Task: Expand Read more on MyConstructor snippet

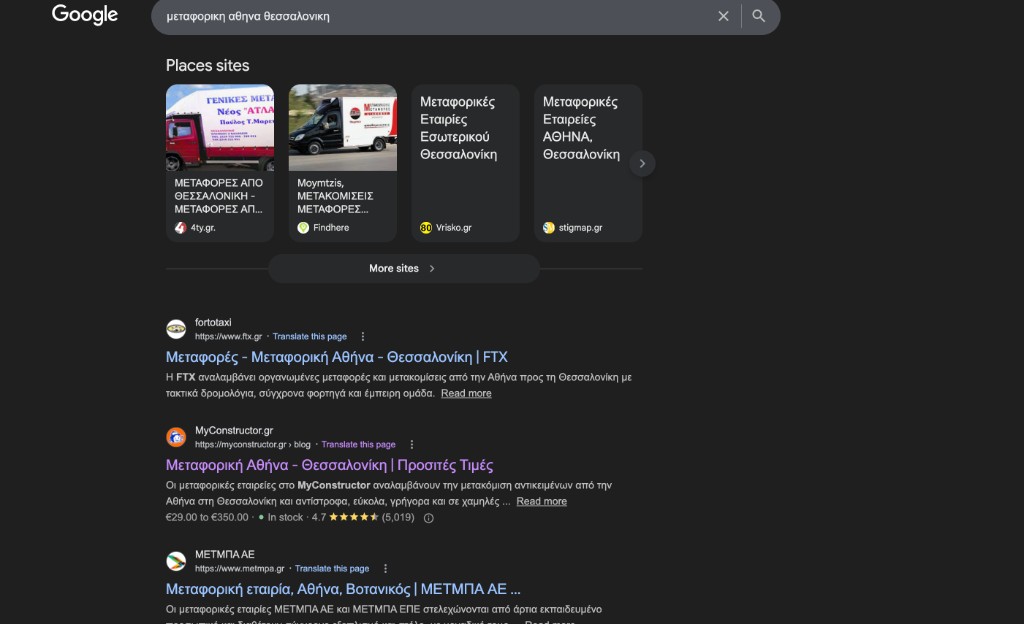Action: click(x=541, y=502)
